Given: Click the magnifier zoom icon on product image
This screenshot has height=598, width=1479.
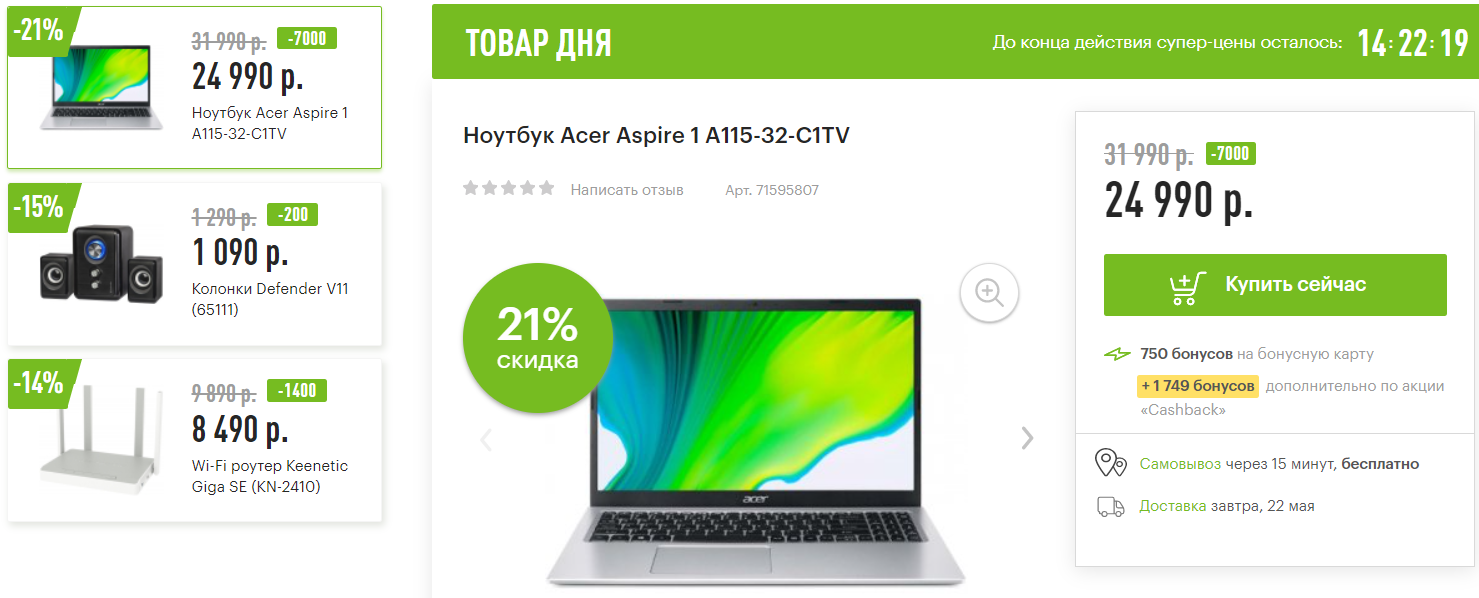Looking at the screenshot, I should [989, 292].
